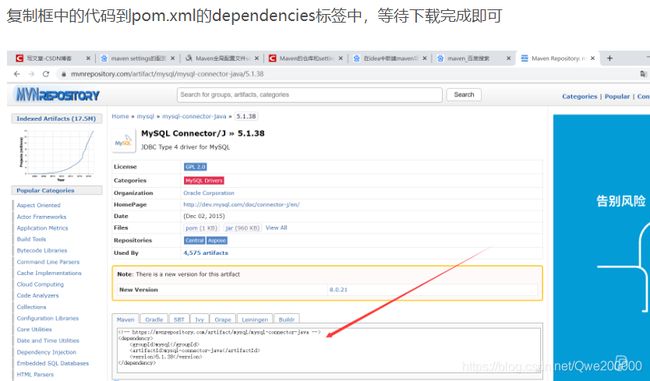Click the lock icon in address bar
The width and height of the screenshot is (650, 381).
click(63, 74)
